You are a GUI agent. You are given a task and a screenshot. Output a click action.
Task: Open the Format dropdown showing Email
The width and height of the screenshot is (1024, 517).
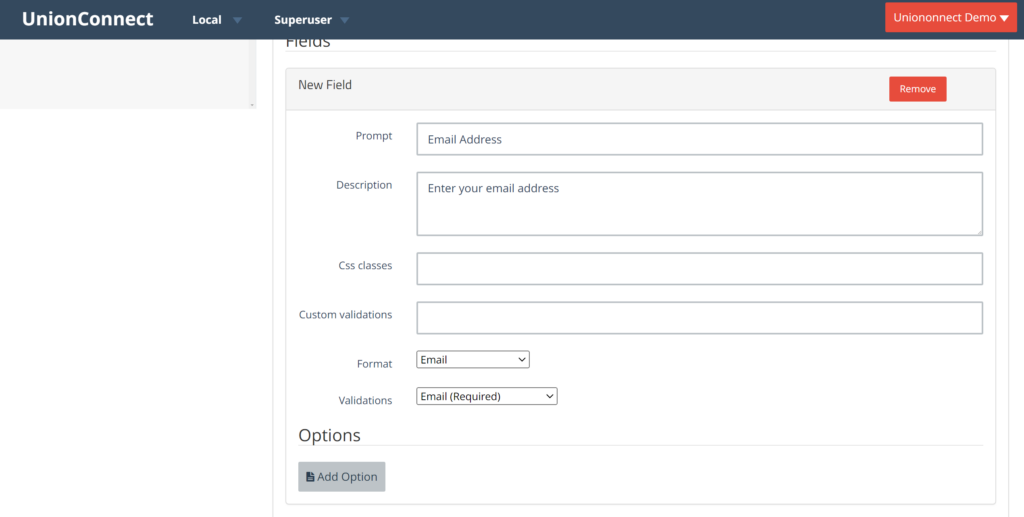(x=473, y=360)
